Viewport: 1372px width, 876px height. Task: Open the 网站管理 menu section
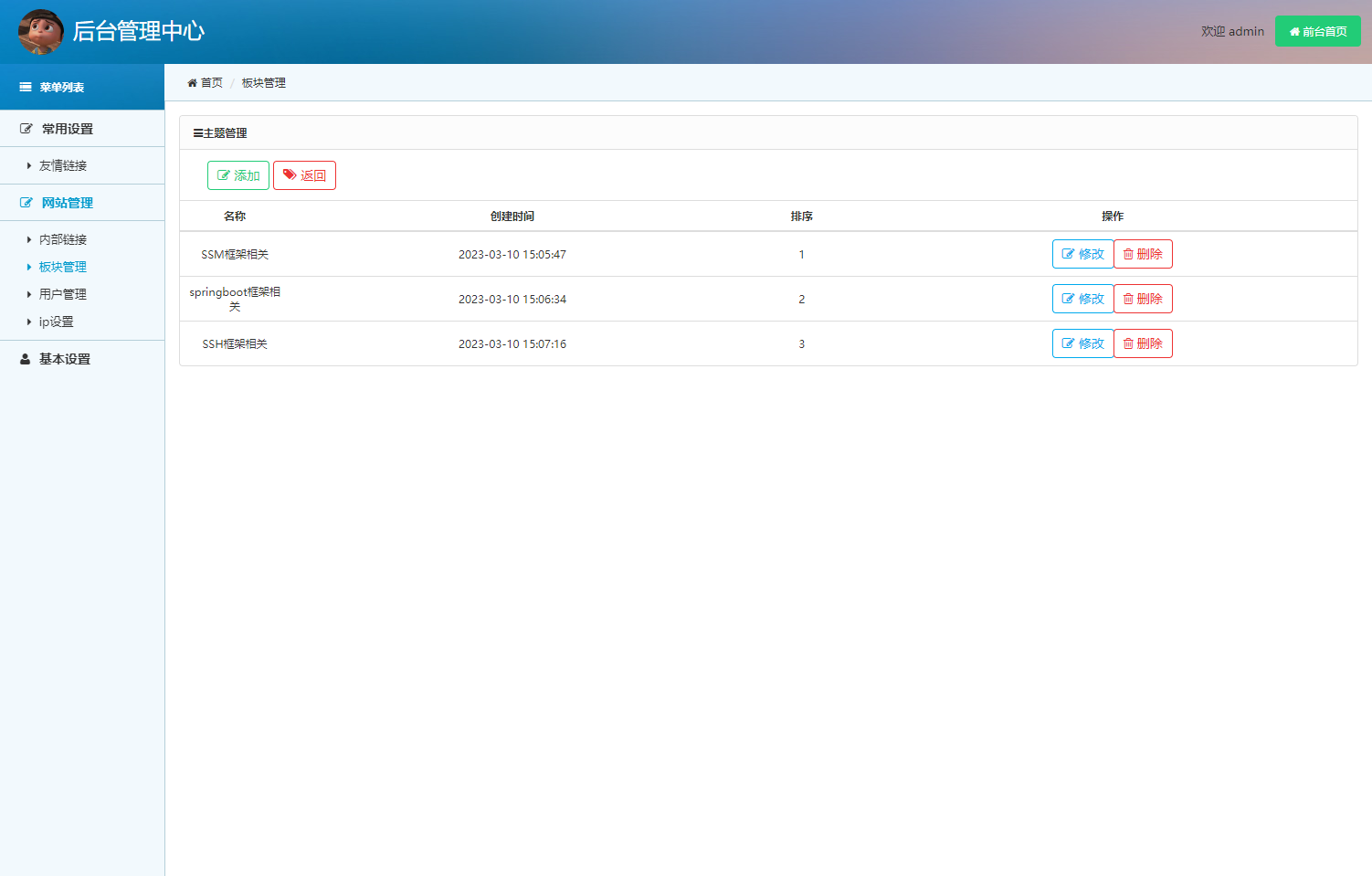[x=82, y=203]
